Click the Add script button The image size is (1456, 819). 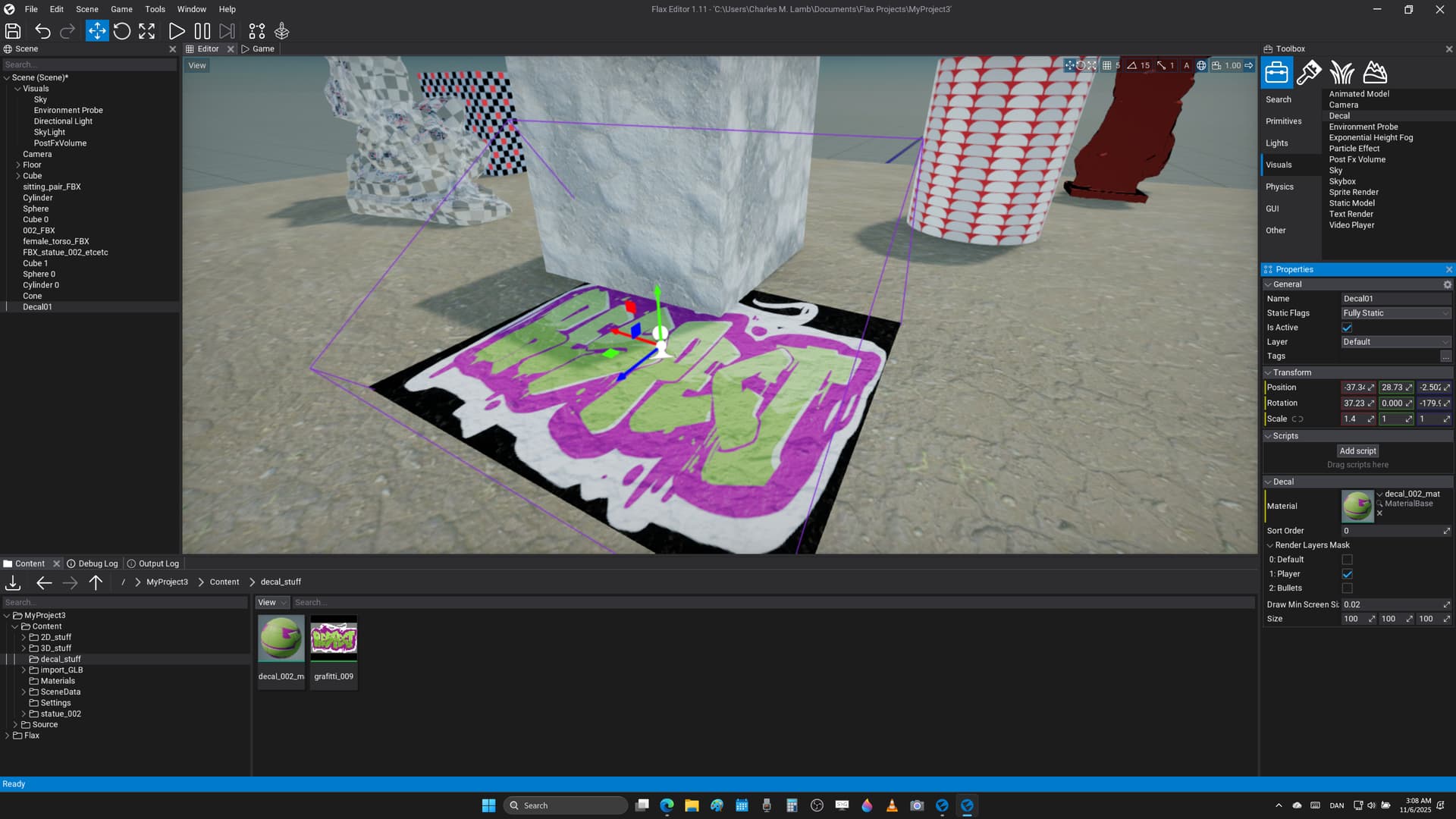(1357, 450)
